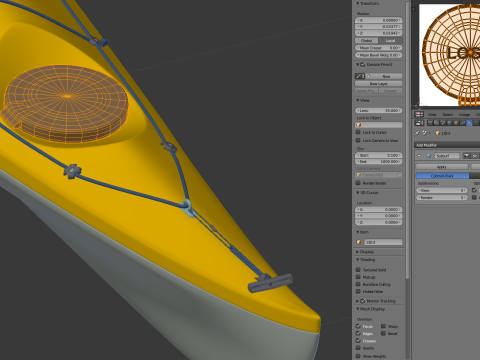Screen dimensions: 480x360
Task: Toggle the Render Border checkbox
Action: click(358, 183)
